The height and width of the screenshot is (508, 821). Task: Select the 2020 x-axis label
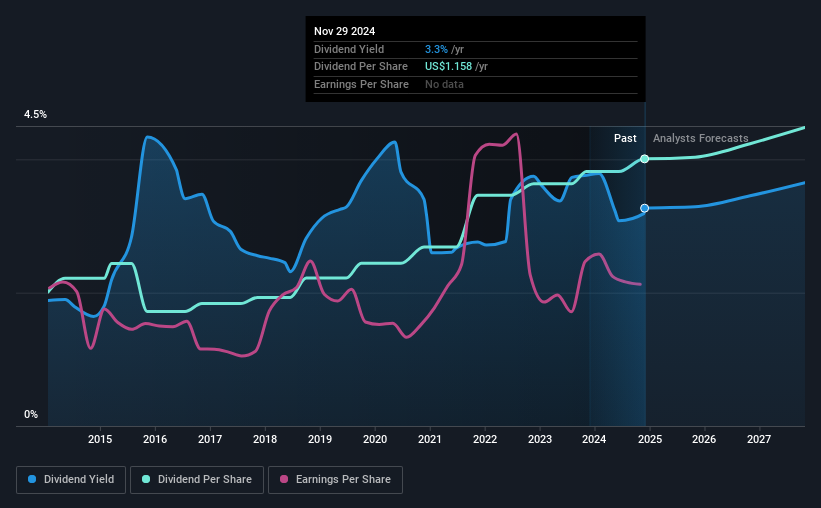(375, 439)
